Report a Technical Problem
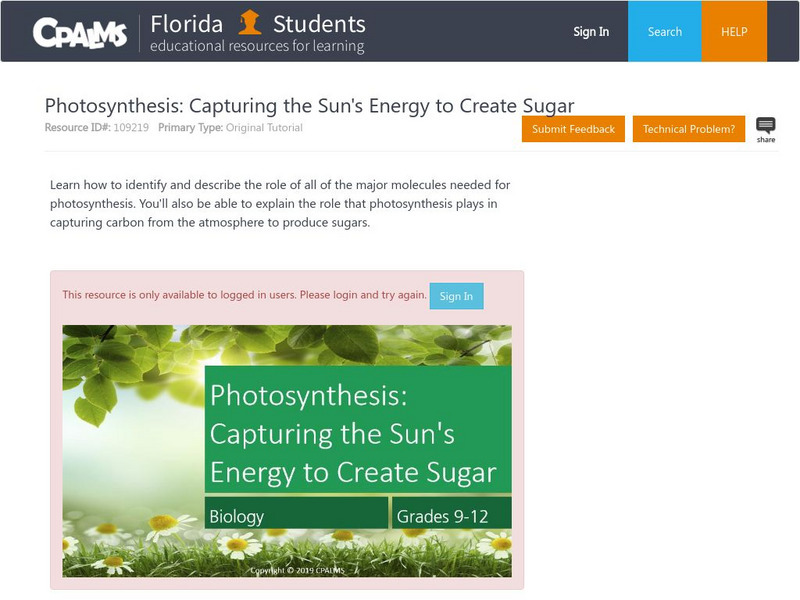800x600 pixels. point(688,129)
